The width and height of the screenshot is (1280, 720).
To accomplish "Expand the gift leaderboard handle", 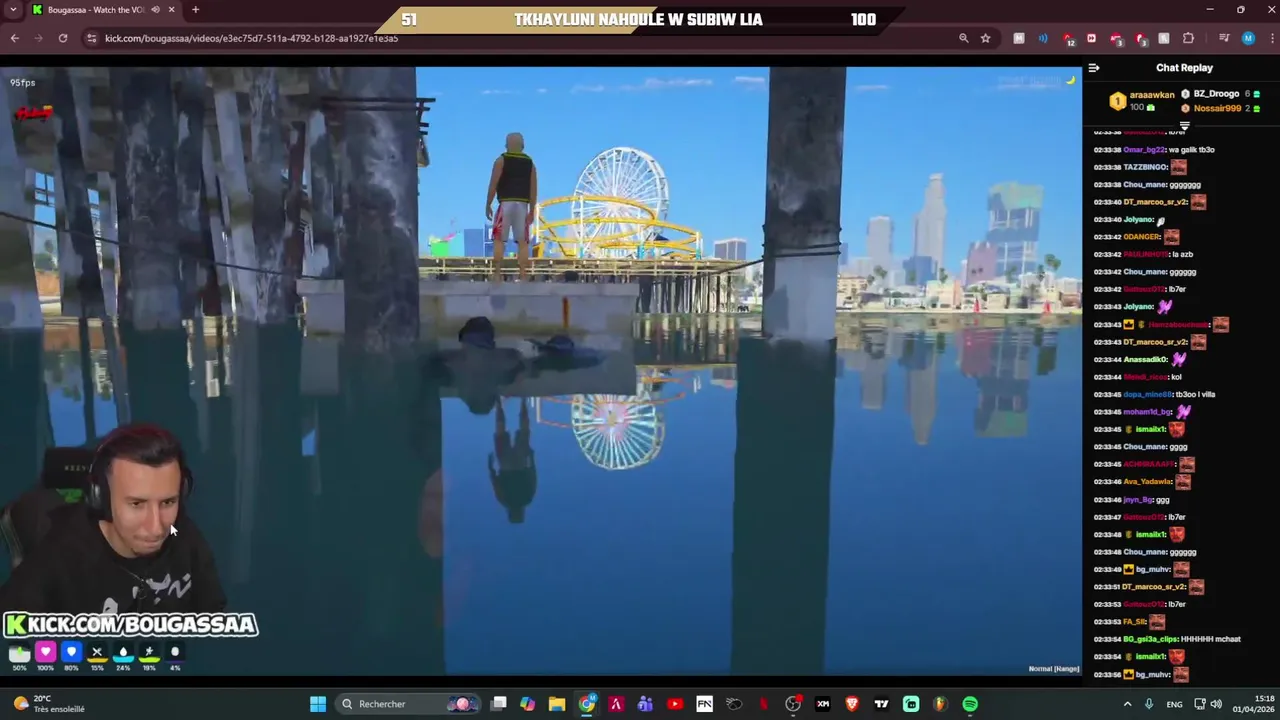I will [x=1185, y=126].
